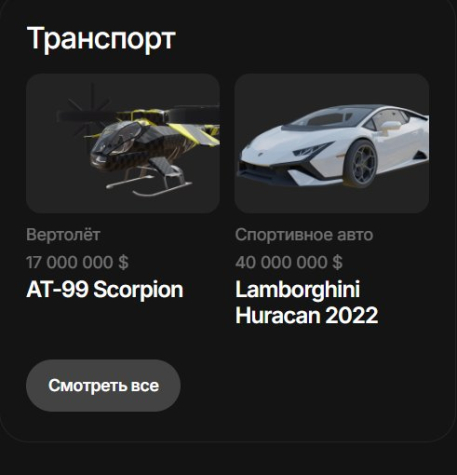Click the 40 000 000 $ price
457x475 pixels.
coord(289,262)
